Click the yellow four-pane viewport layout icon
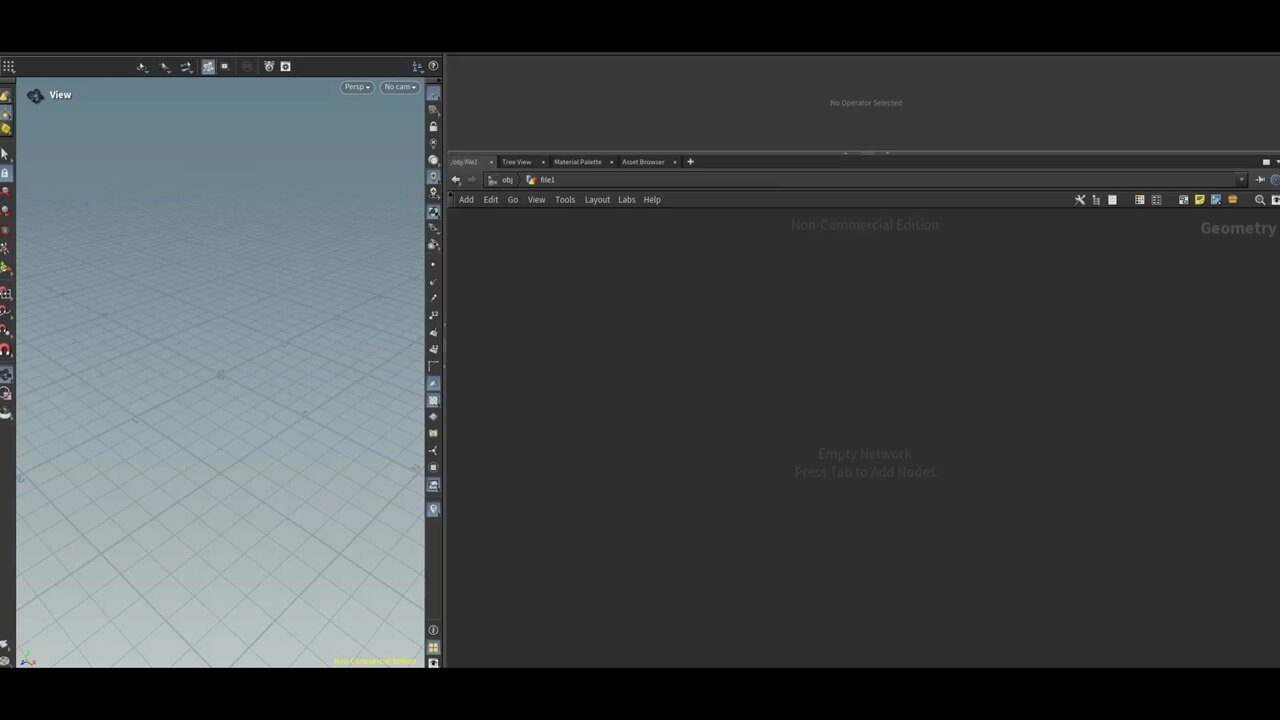Screen dimensions: 1280x720 point(433,648)
